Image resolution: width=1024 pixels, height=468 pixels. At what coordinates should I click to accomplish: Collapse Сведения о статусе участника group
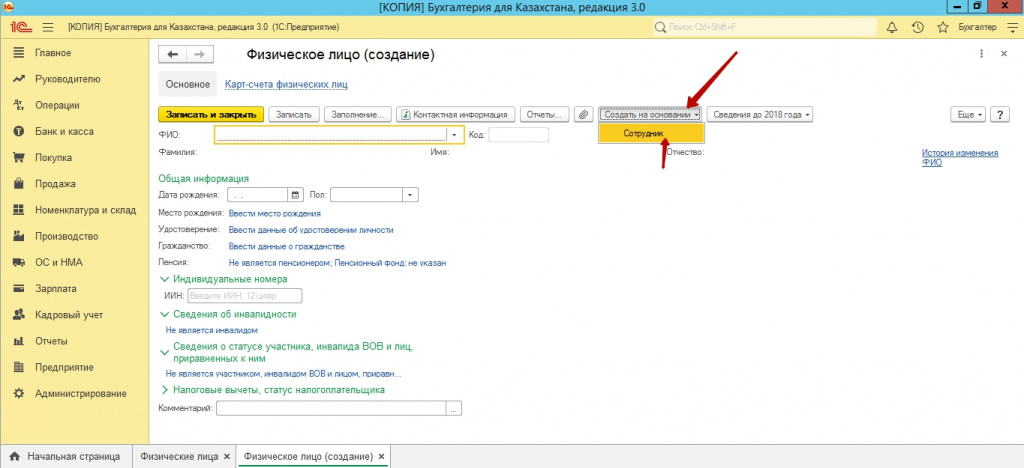164,352
